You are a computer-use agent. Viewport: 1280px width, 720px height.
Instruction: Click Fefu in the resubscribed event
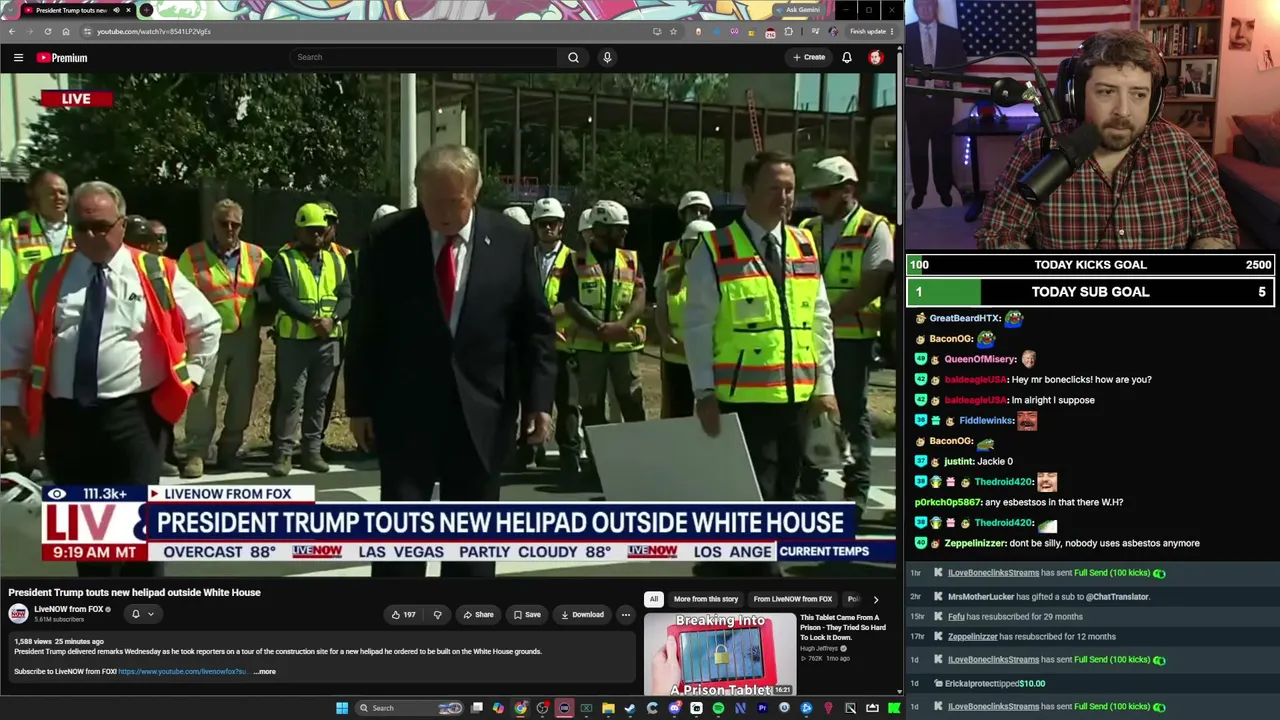pos(956,617)
